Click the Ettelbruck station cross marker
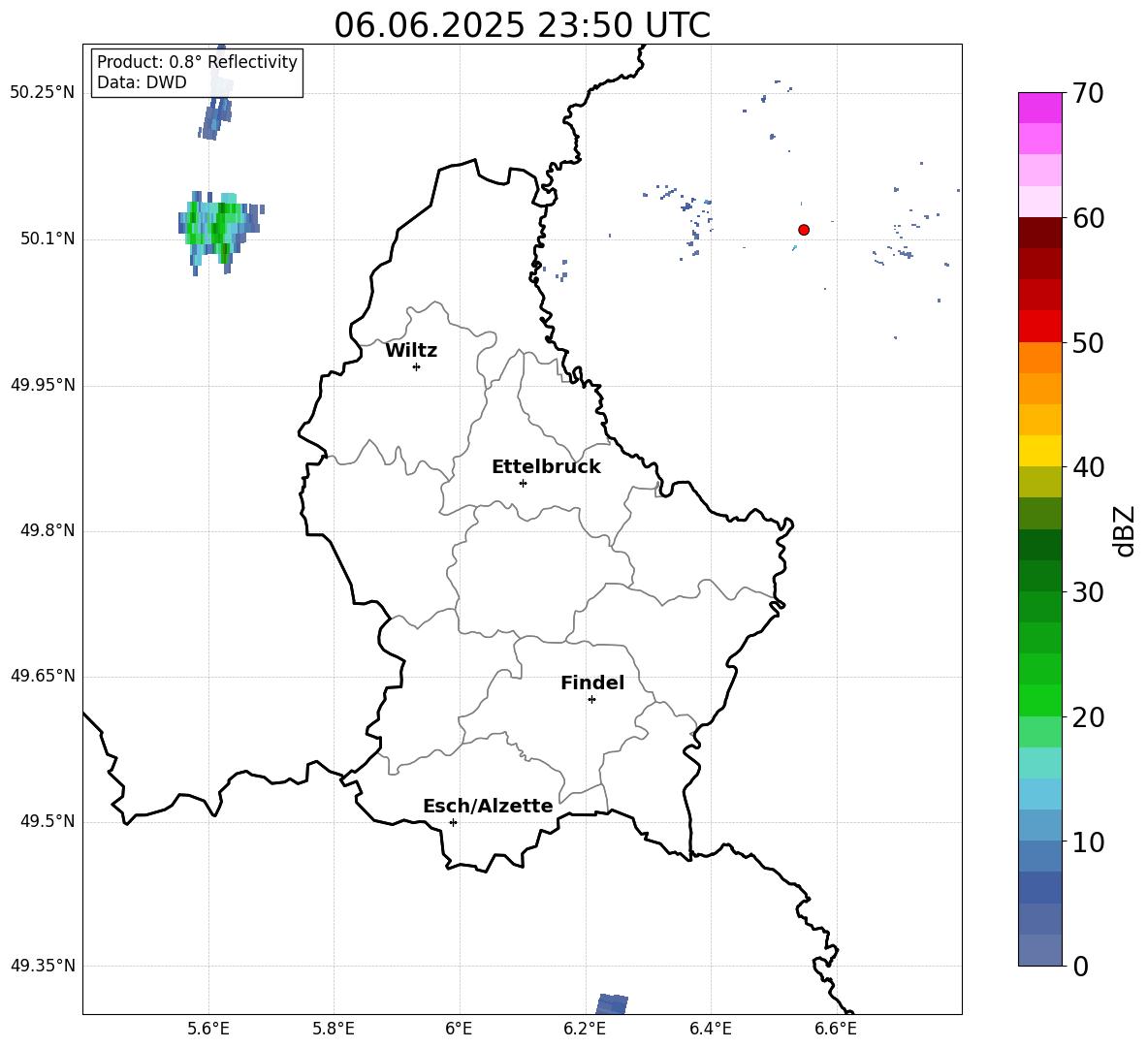This screenshot has height=1048, width=1148. click(523, 483)
